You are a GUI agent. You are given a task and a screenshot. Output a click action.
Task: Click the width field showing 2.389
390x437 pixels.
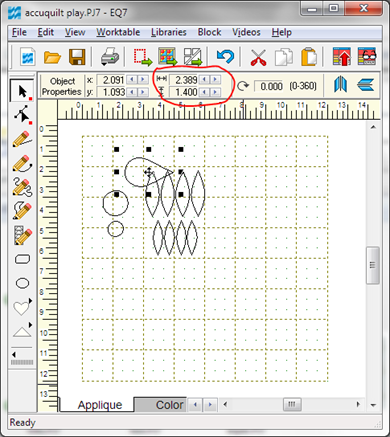[x=184, y=80]
